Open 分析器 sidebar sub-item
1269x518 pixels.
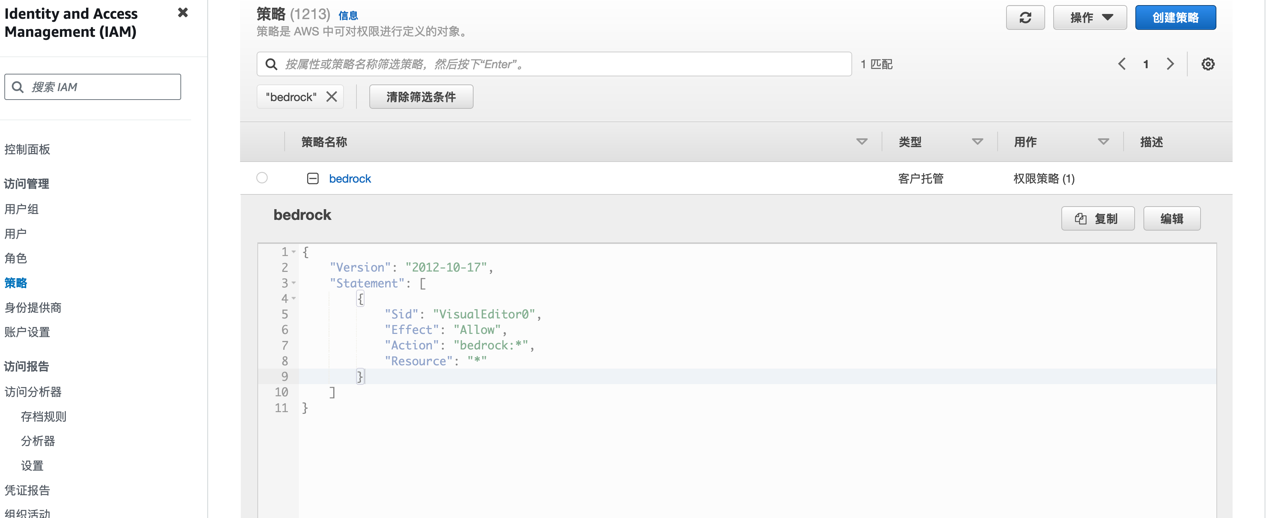[x=38, y=441]
